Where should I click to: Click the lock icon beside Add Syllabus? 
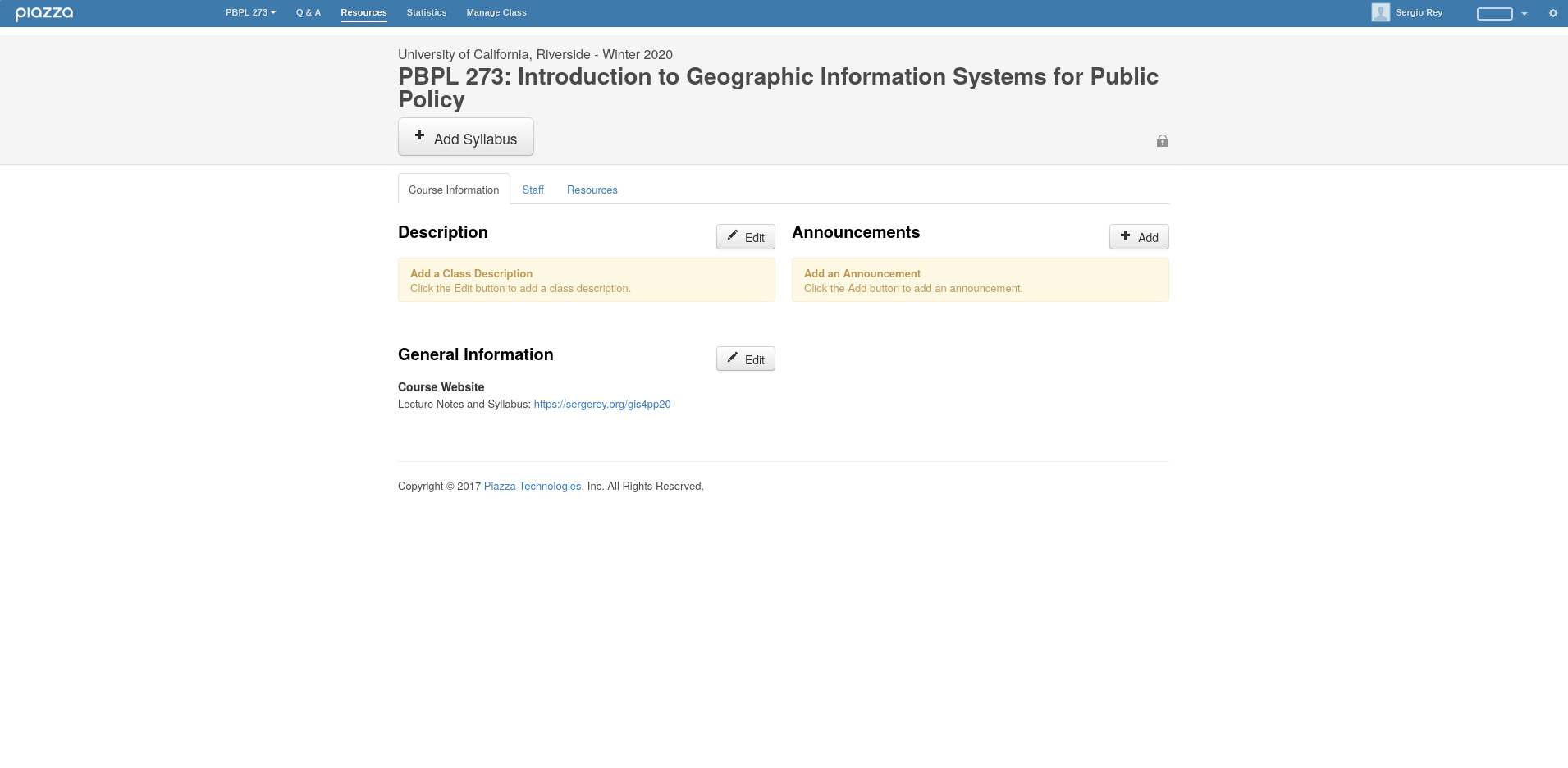click(1162, 141)
